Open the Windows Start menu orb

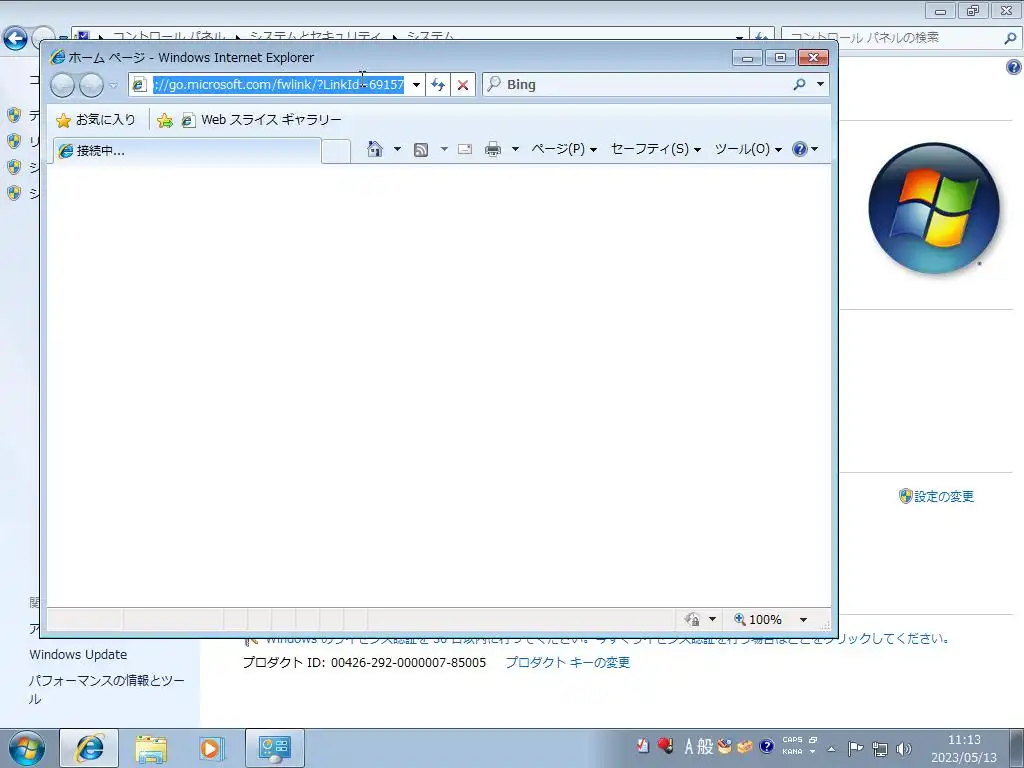[x=26, y=748]
